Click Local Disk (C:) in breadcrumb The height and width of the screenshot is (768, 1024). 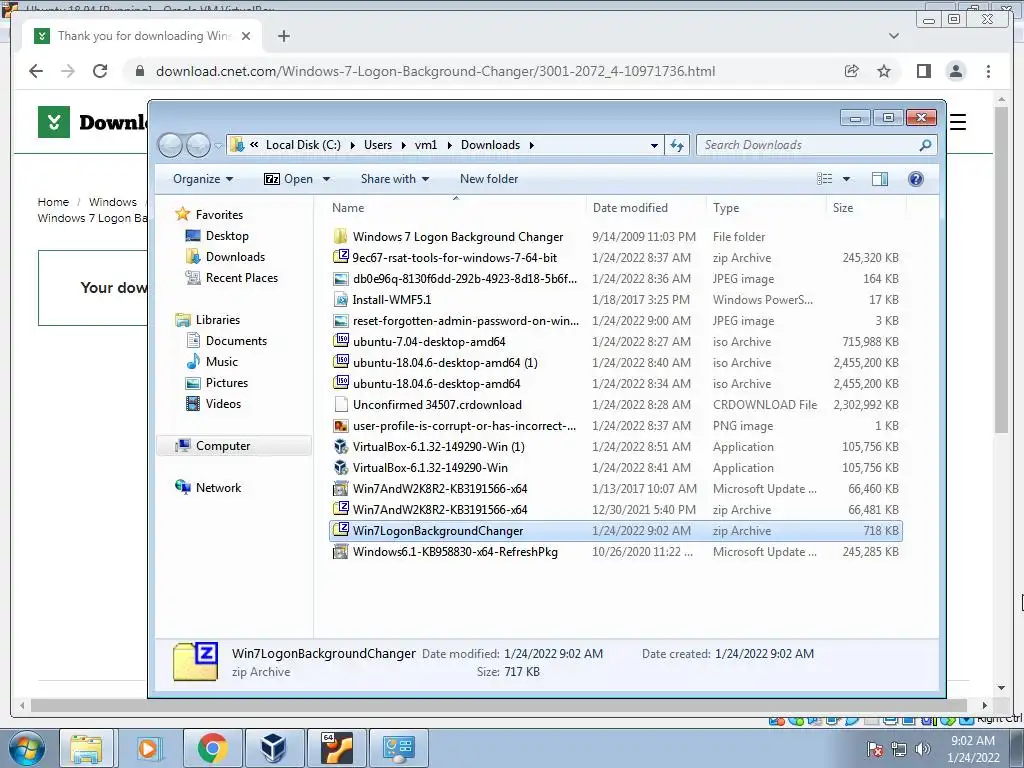(303, 145)
